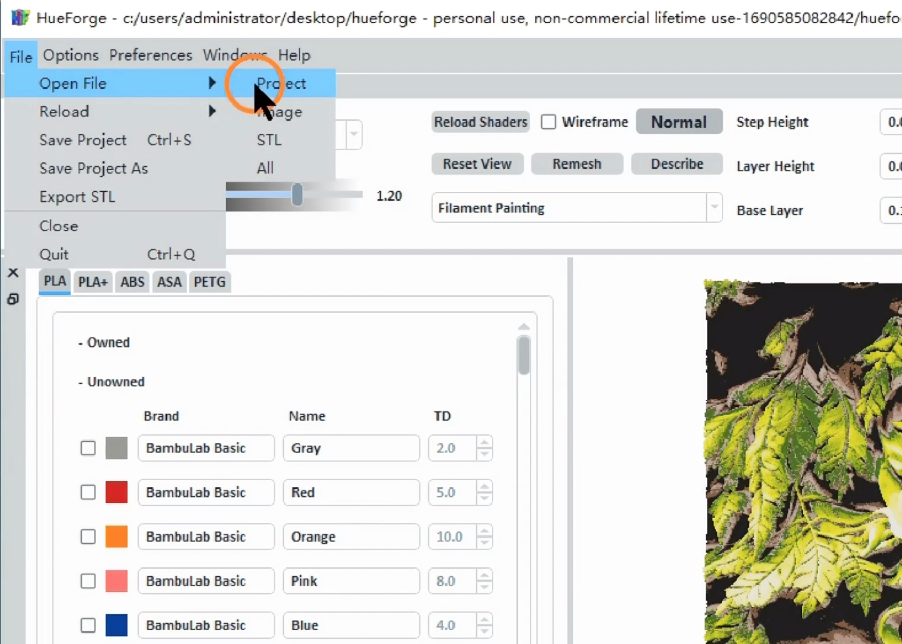The width and height of the screenshot is (902, 644).
Task: Click the Red filament color swatch
Action: click(117, 492)
